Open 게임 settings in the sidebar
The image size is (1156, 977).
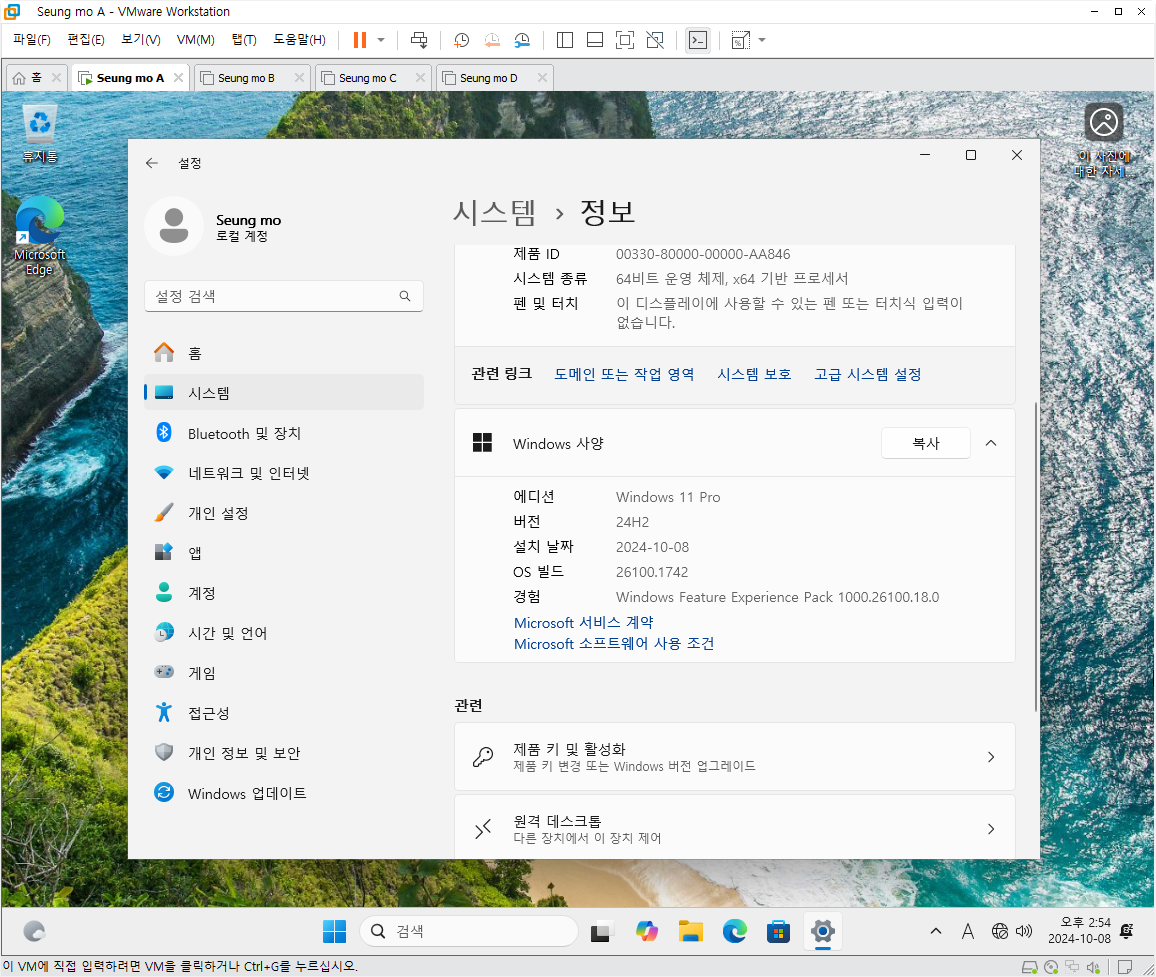(284, 673)
